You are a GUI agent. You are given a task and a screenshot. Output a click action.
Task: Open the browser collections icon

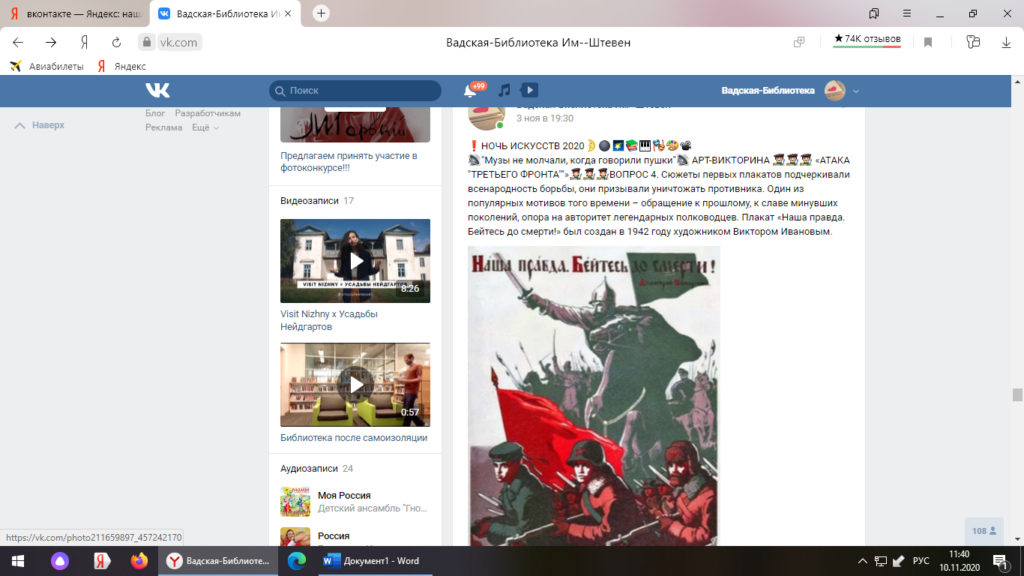[x=973, y=42]
